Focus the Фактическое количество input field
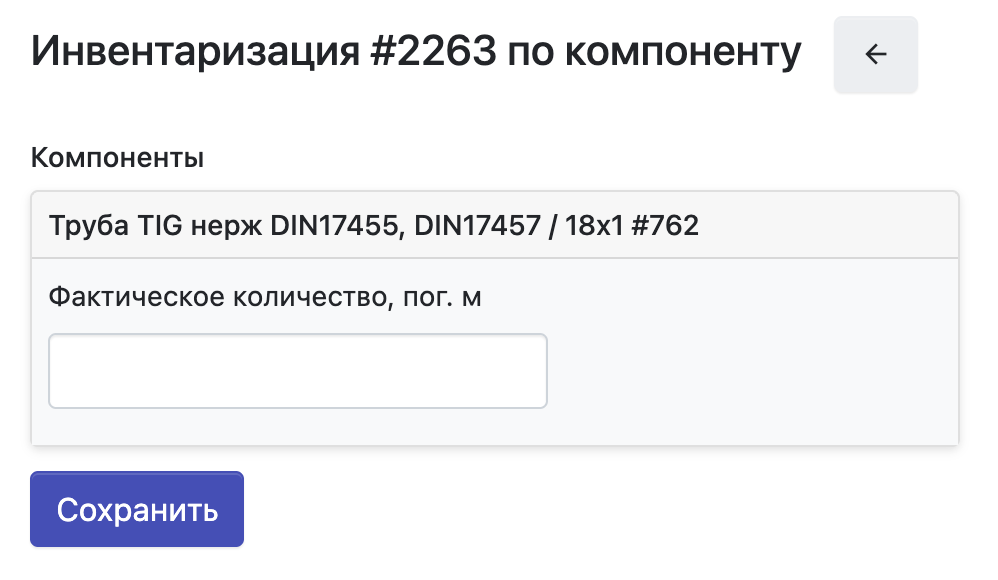Screen dimensions: 998x580 298,371
